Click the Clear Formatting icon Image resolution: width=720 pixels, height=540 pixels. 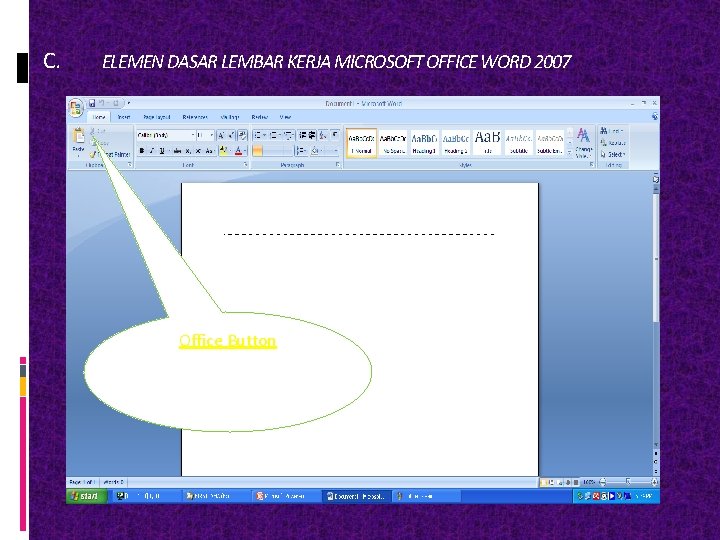(242, 135)
